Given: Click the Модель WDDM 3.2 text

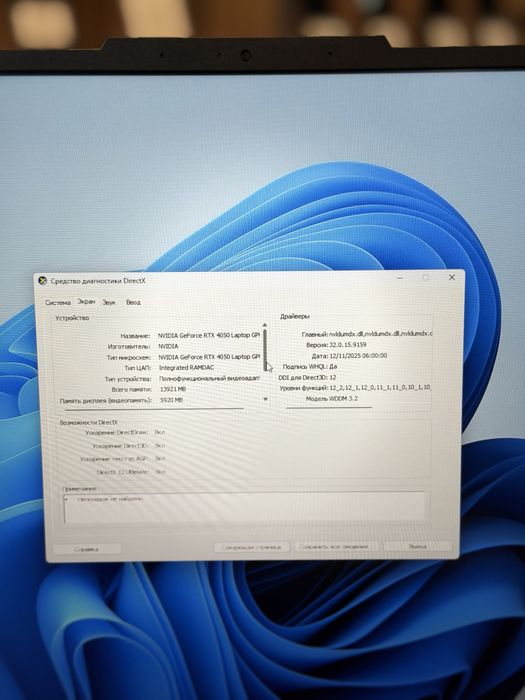Looking at the screenshot, I should click(x=332, y=399).
